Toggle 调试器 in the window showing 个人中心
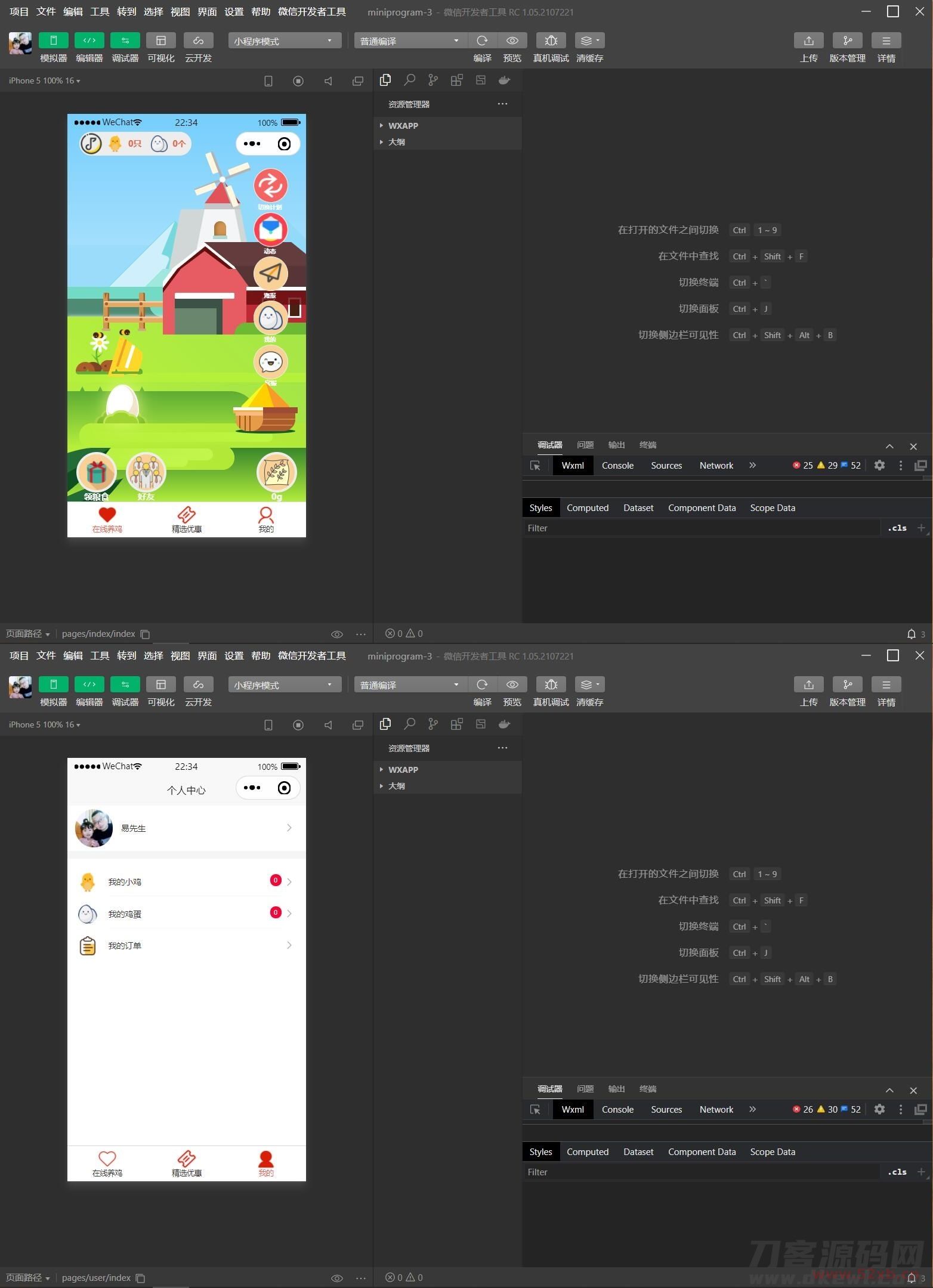This screenshot has width=933, height=1288. (125, 685)
